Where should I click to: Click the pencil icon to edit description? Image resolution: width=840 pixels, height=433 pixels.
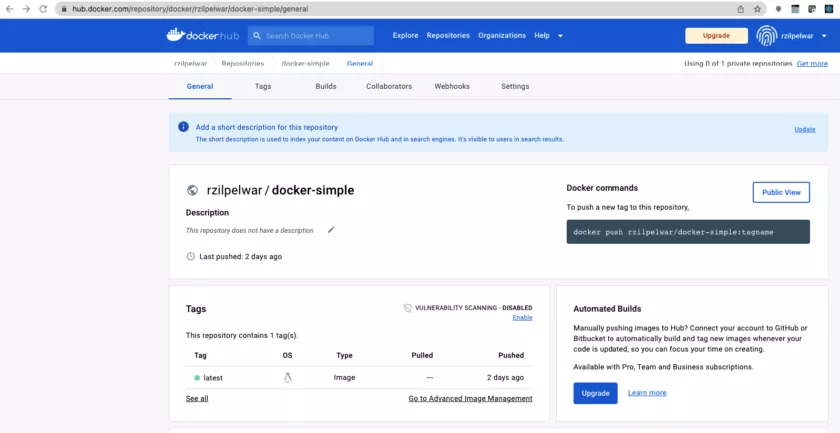tap(331, 230)
